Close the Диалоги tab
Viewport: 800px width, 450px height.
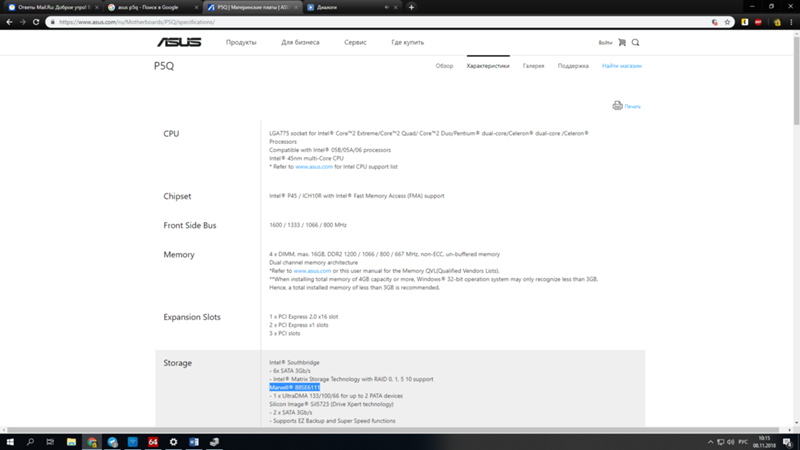click(x=395, y=7)
